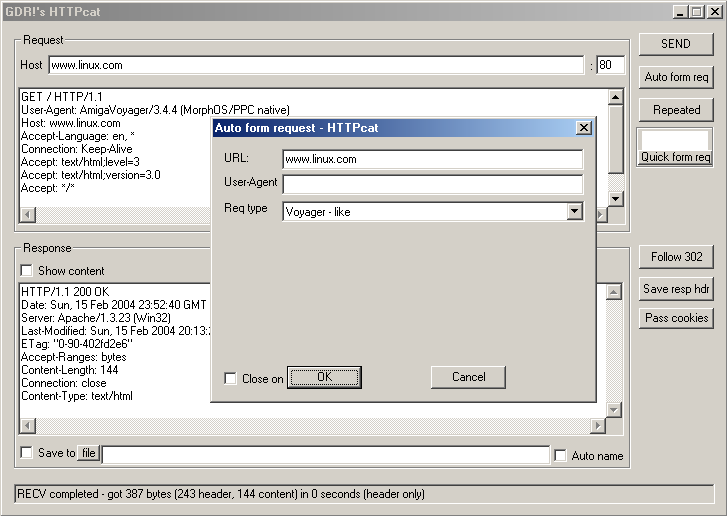
Task: Confirm dialog with OK button
Action: click(324, 377)
